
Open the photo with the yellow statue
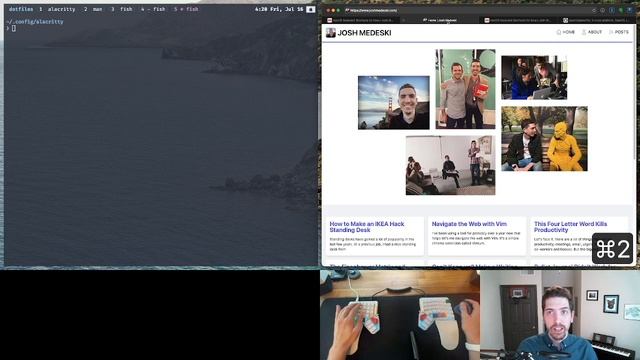click(x=544, y=139)
